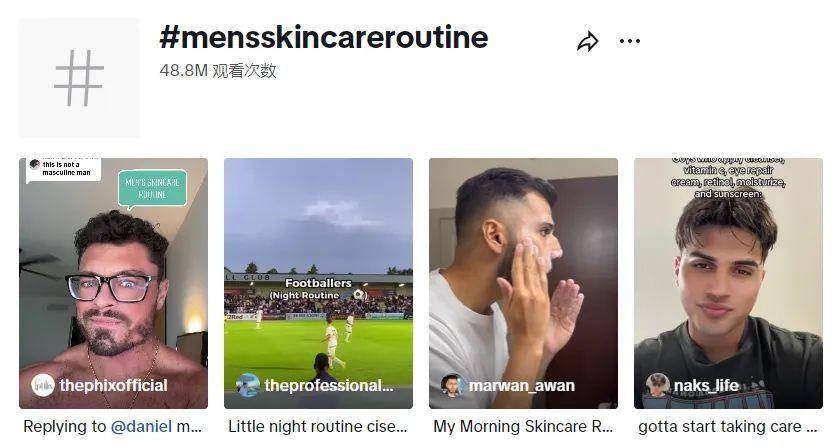
Task: Click the #mensskincareroutine title
Action: click(324, 37)
